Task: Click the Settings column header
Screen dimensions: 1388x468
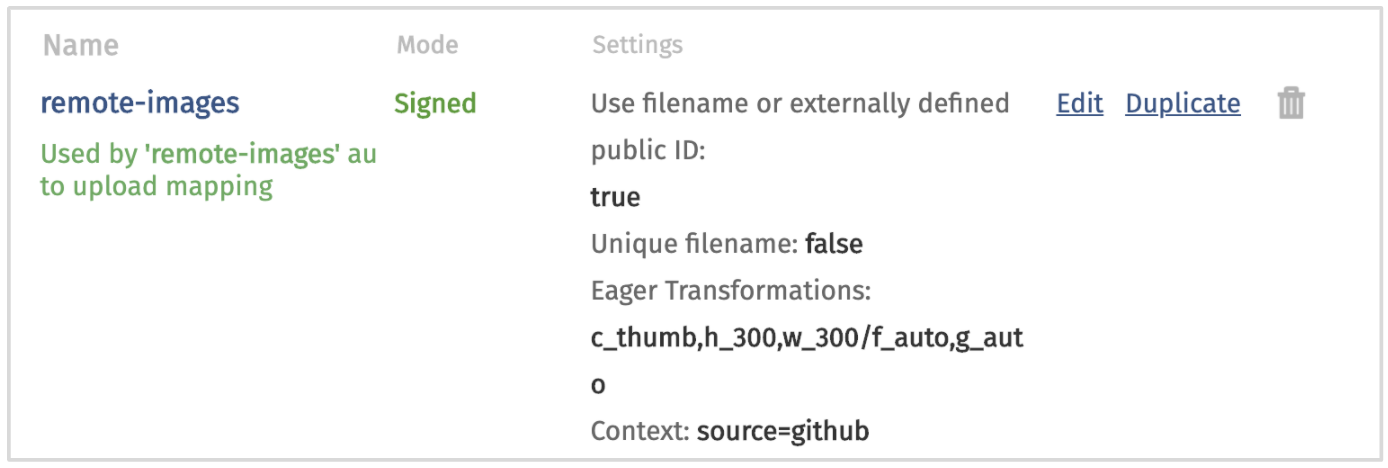Action: (637, 45)
